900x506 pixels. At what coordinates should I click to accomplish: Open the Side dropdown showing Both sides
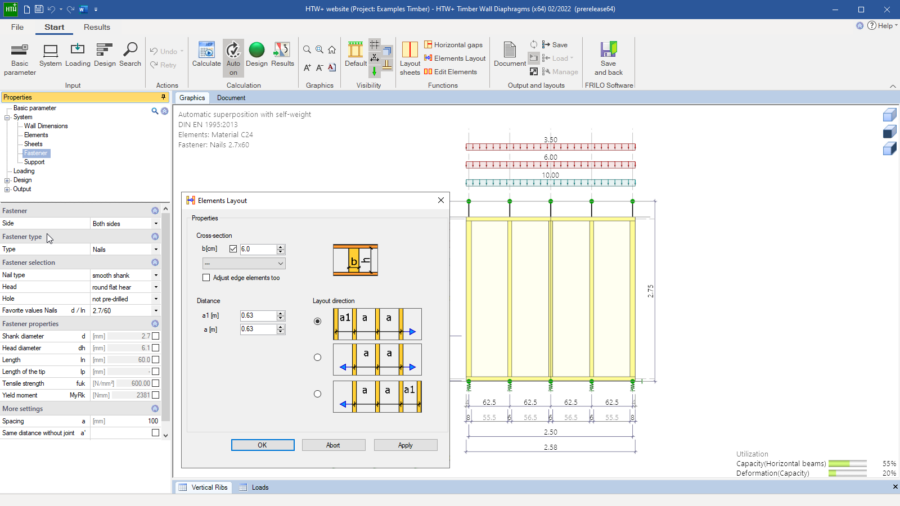[125, 223]
